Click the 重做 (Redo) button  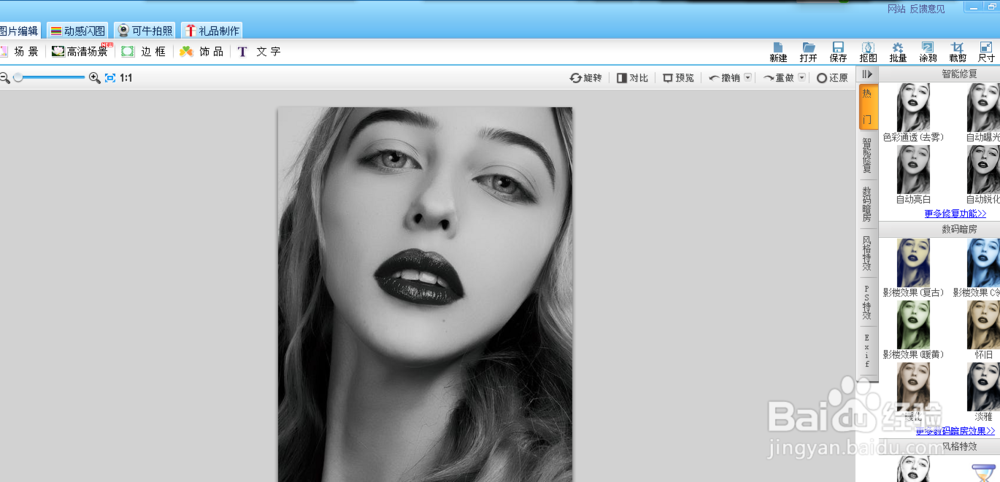click(x=779, y=78)
